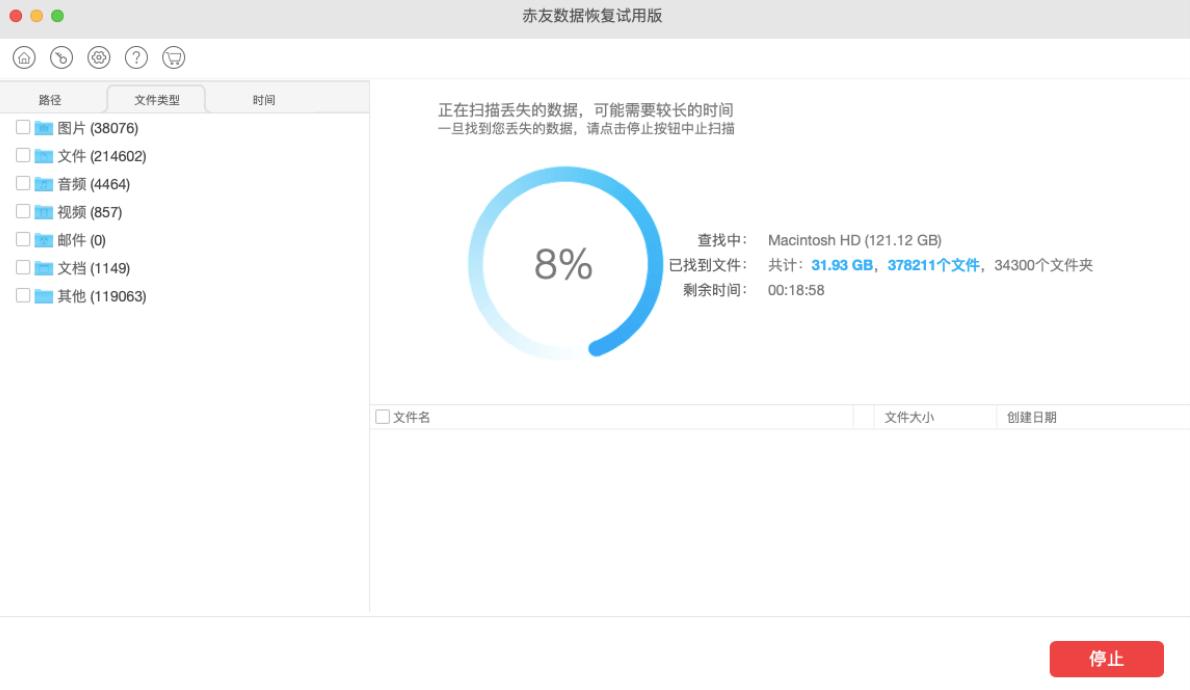Click the 音频 (4464) label

(x=93, y=184)
